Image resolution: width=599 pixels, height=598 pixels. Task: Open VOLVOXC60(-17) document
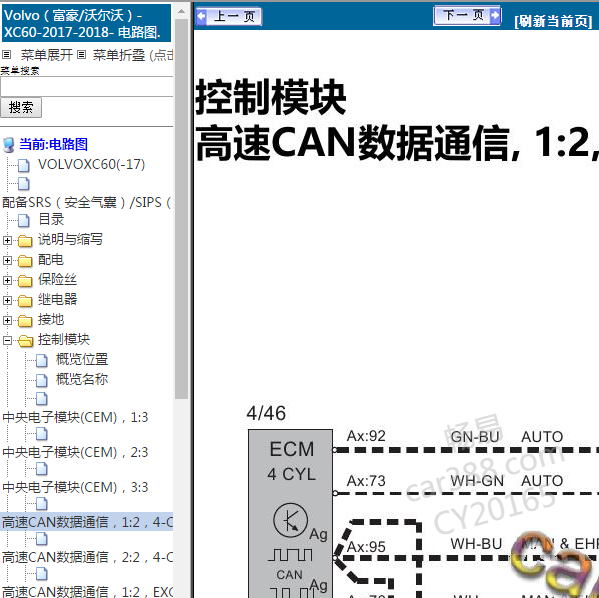coord(92,164)
